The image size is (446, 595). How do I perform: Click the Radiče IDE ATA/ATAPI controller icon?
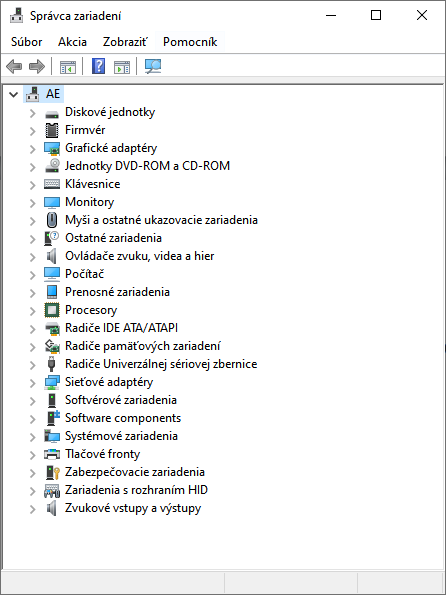(x=52, y=328)
